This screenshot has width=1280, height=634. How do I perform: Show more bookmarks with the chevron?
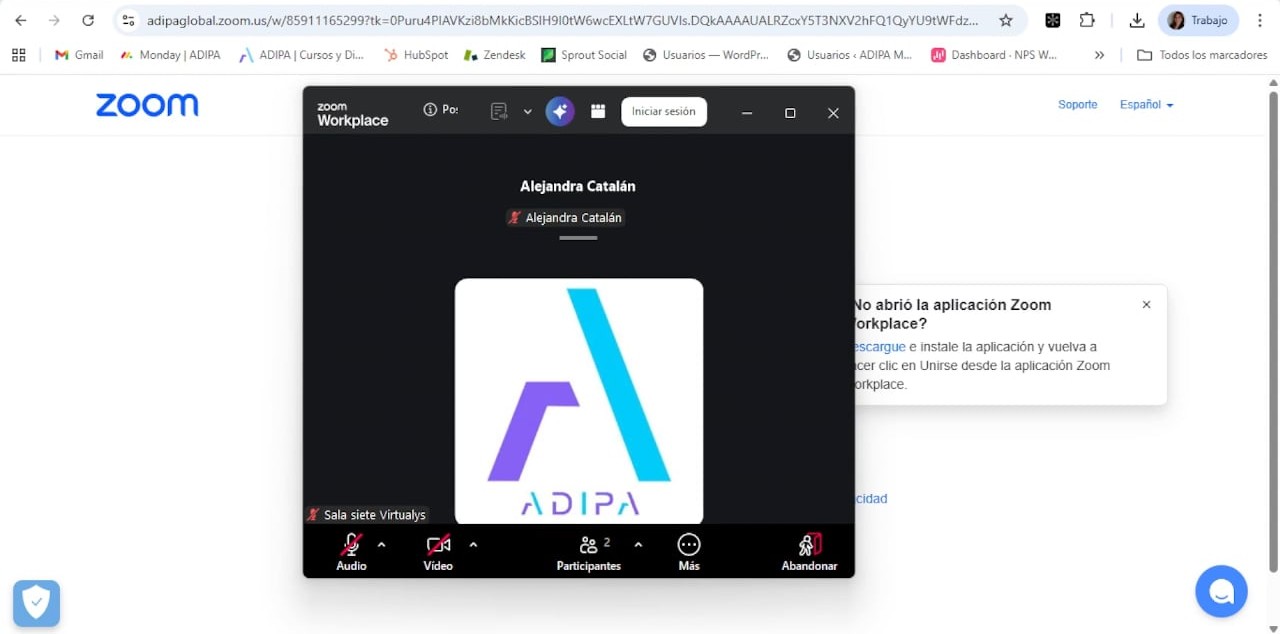coord(1100,55)
